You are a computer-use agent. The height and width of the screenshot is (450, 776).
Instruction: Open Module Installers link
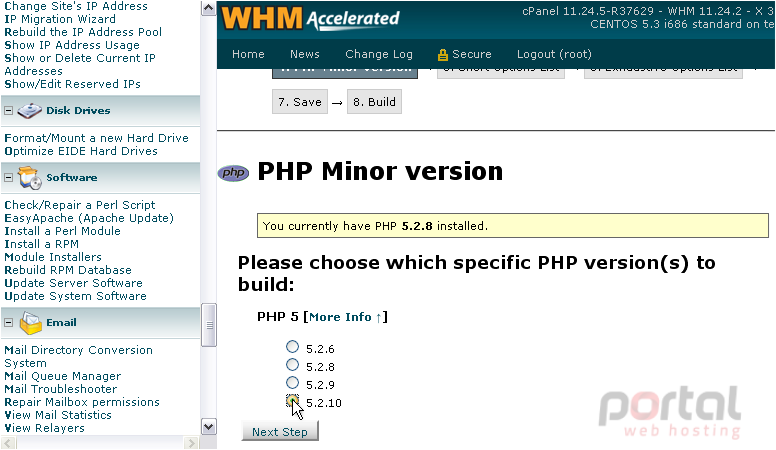pos(53,257)
